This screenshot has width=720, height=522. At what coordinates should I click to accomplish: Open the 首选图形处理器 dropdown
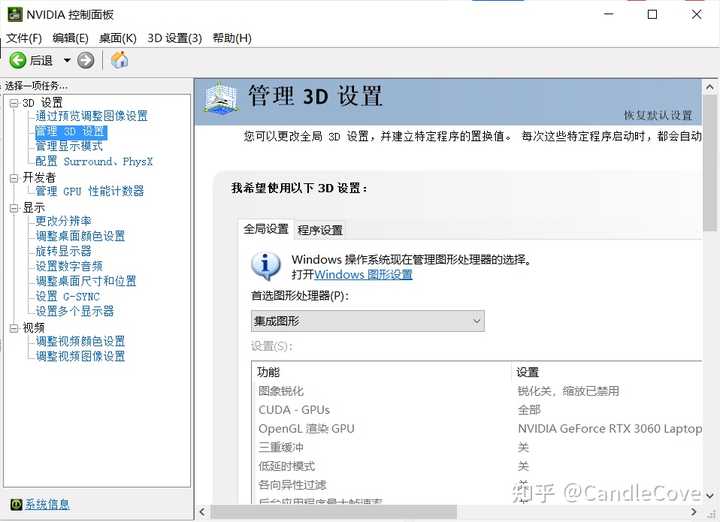pos(367,321)
